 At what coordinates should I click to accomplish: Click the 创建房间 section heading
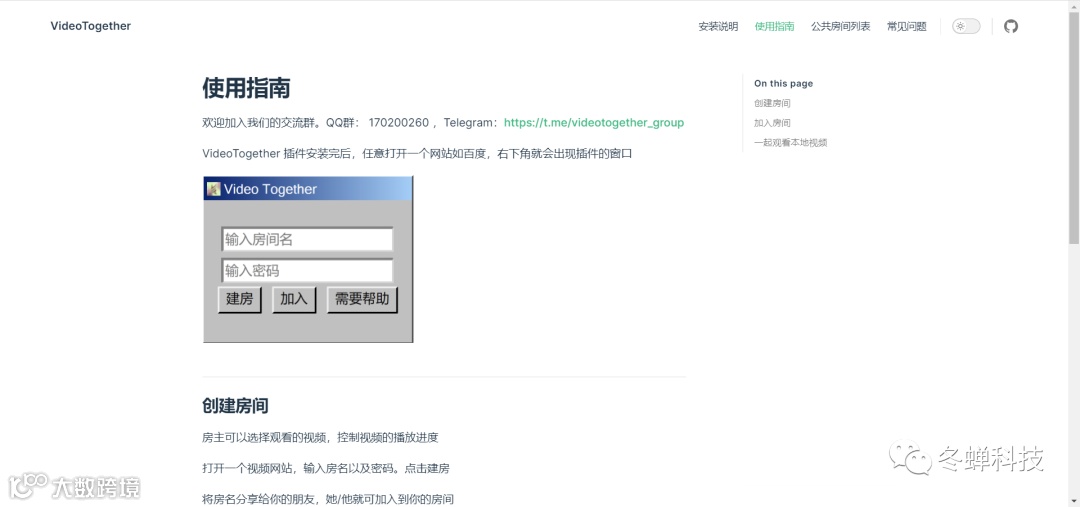click(235, 406)
